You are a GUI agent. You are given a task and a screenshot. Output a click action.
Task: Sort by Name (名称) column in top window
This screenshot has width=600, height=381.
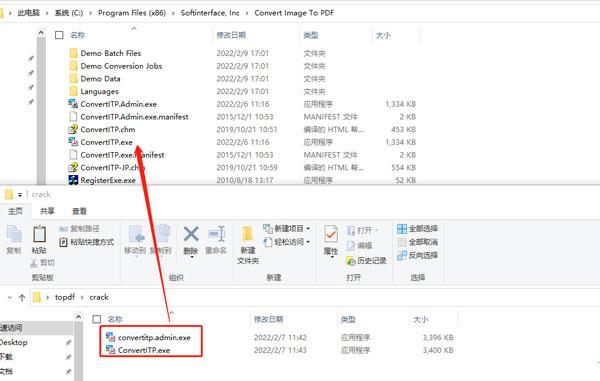tap(78, 35)
